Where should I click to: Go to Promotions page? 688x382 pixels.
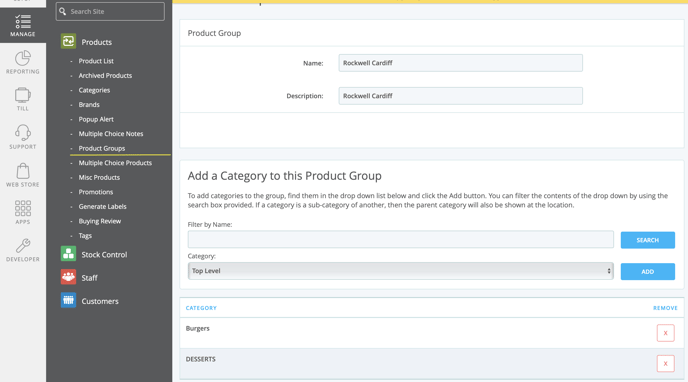(x=96, y=192)
